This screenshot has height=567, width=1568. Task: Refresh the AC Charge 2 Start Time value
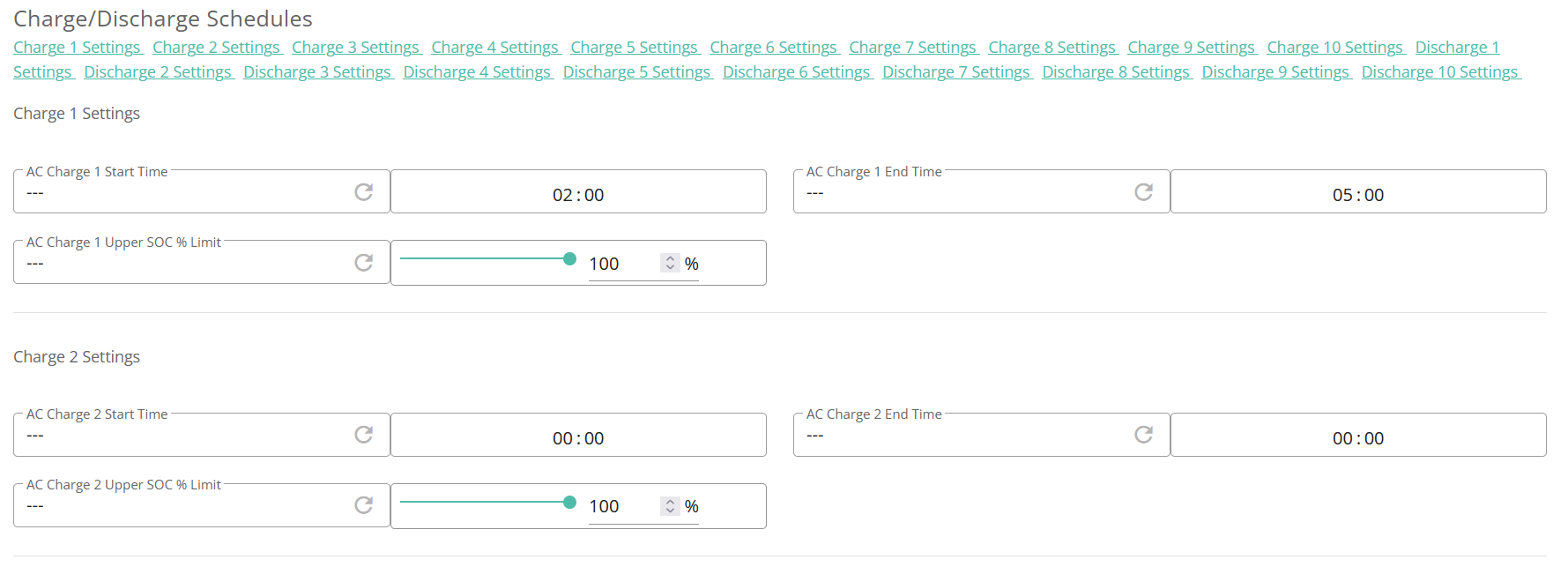click(x=363, y=435)
